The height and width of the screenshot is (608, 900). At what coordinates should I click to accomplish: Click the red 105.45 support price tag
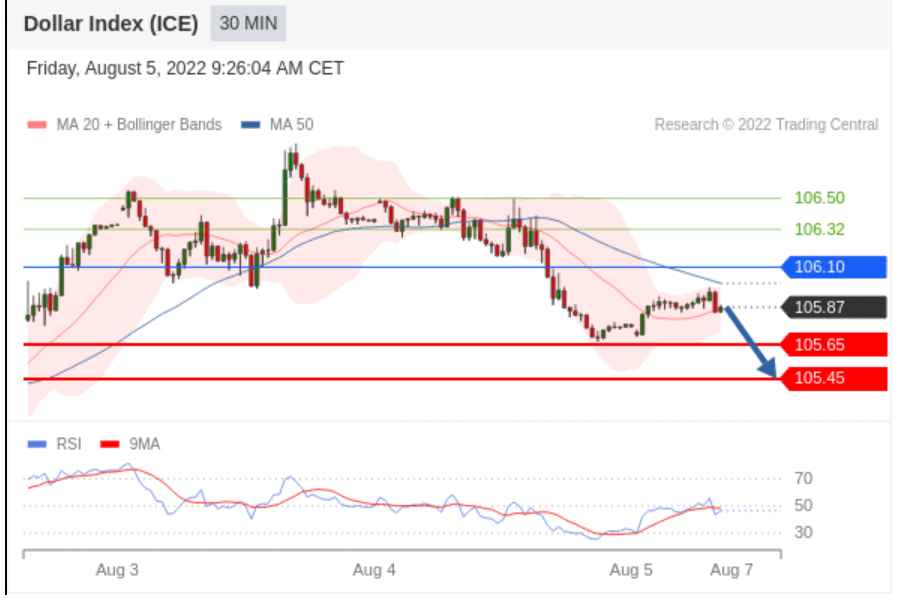click(x=834, y=378)
